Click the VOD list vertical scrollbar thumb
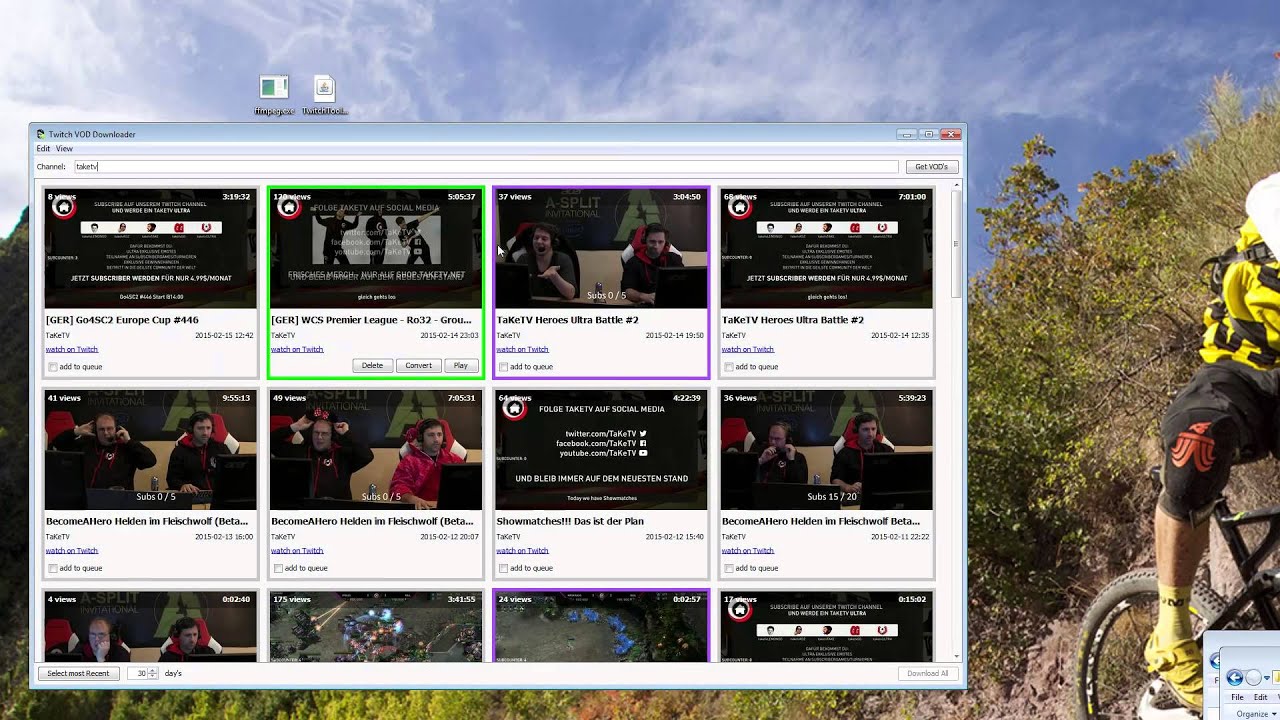Viewport: 1280px width, 720px height. [956, 245]
